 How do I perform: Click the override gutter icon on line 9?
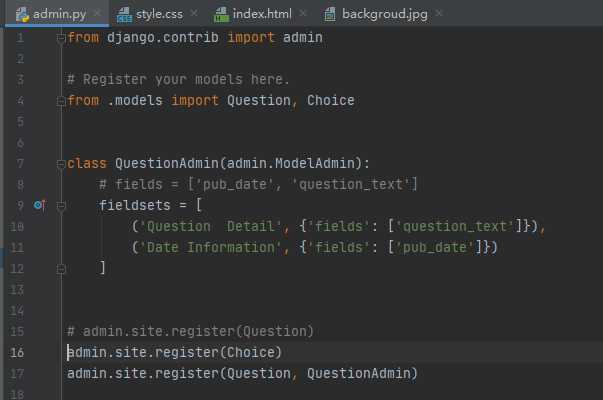(40, 205)
